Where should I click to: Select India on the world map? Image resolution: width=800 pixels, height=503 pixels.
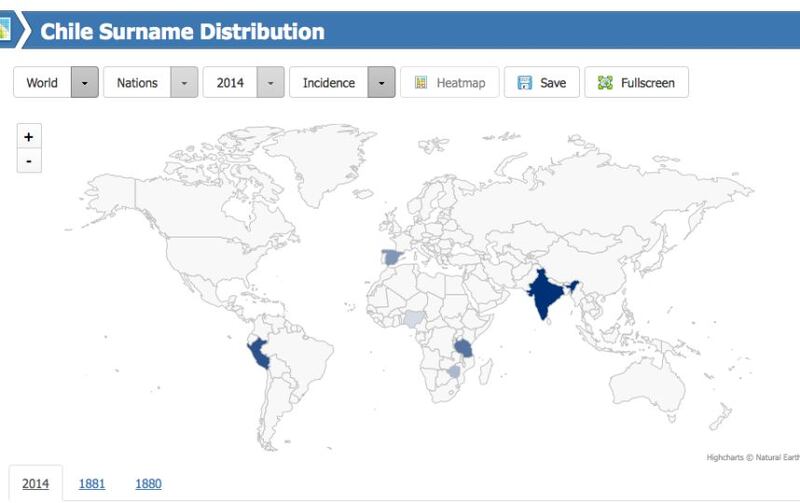pyautogui.click(x=543, y=293)
